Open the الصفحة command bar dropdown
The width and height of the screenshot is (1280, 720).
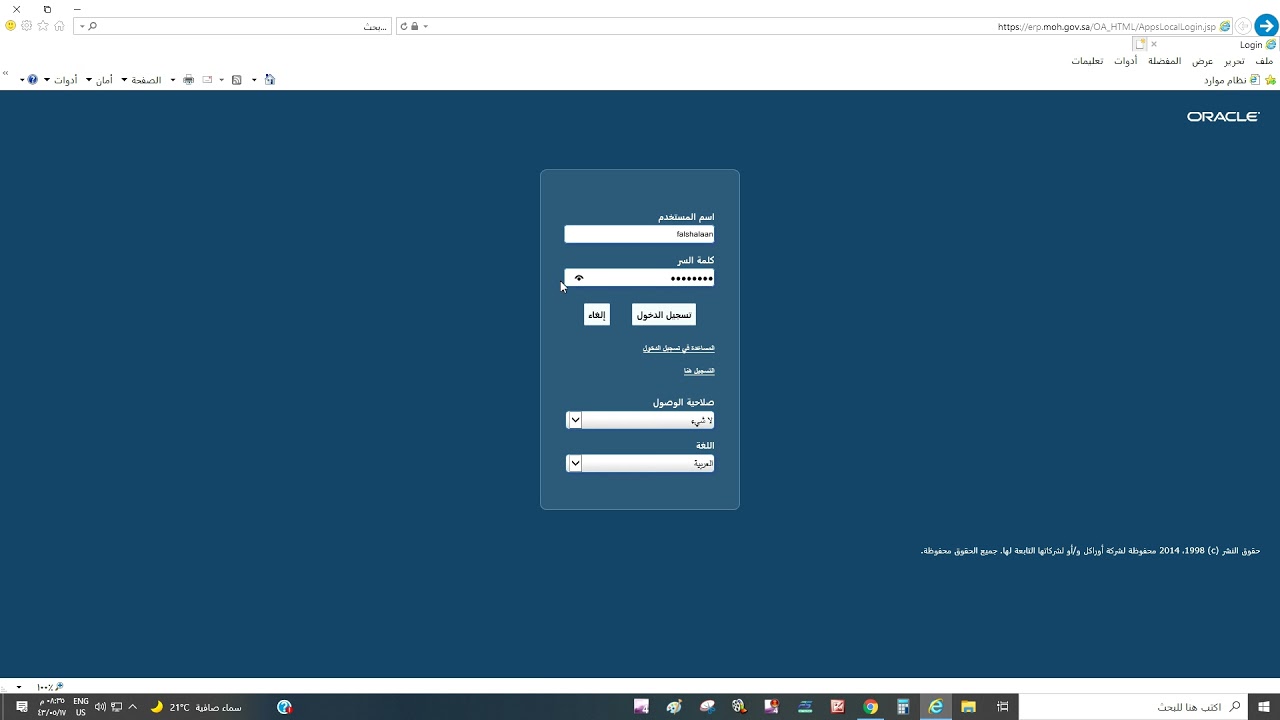[x=146, y=80]
